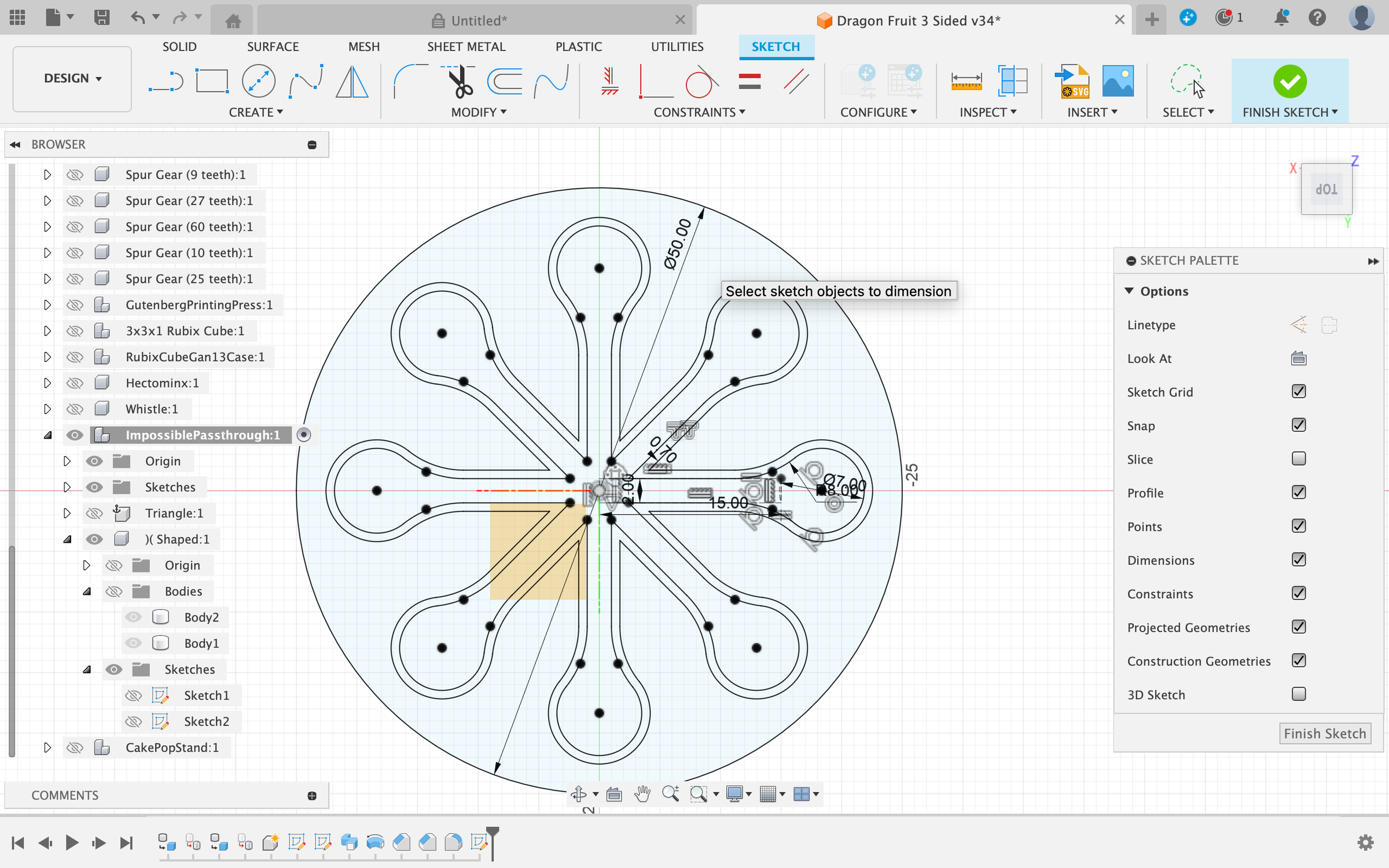1389x868 pixels.
Task: Expand the CakePopStand:1 tree node
Action: click(x=47, y=748)
